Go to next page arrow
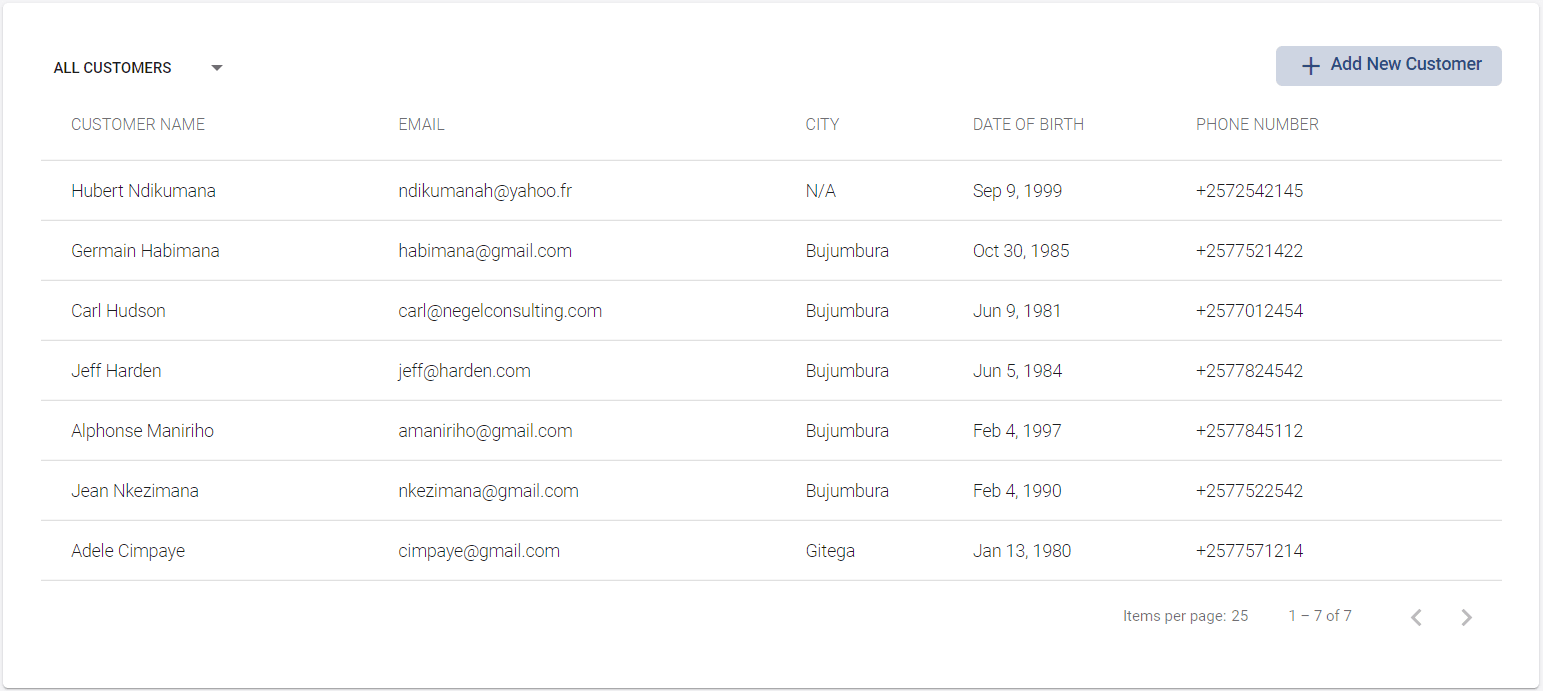Image resolution: width=1543 pixels, height=691 pixels. [x=1466, y=617]
